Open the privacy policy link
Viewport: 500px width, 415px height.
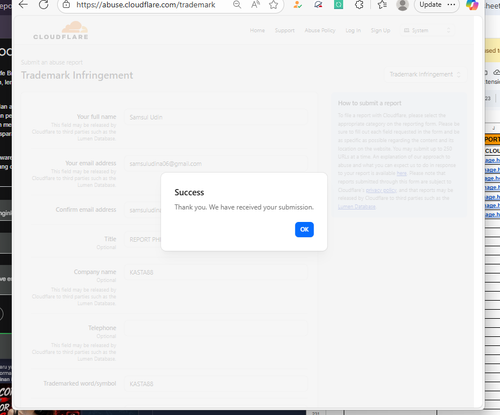tap(381, 190)
